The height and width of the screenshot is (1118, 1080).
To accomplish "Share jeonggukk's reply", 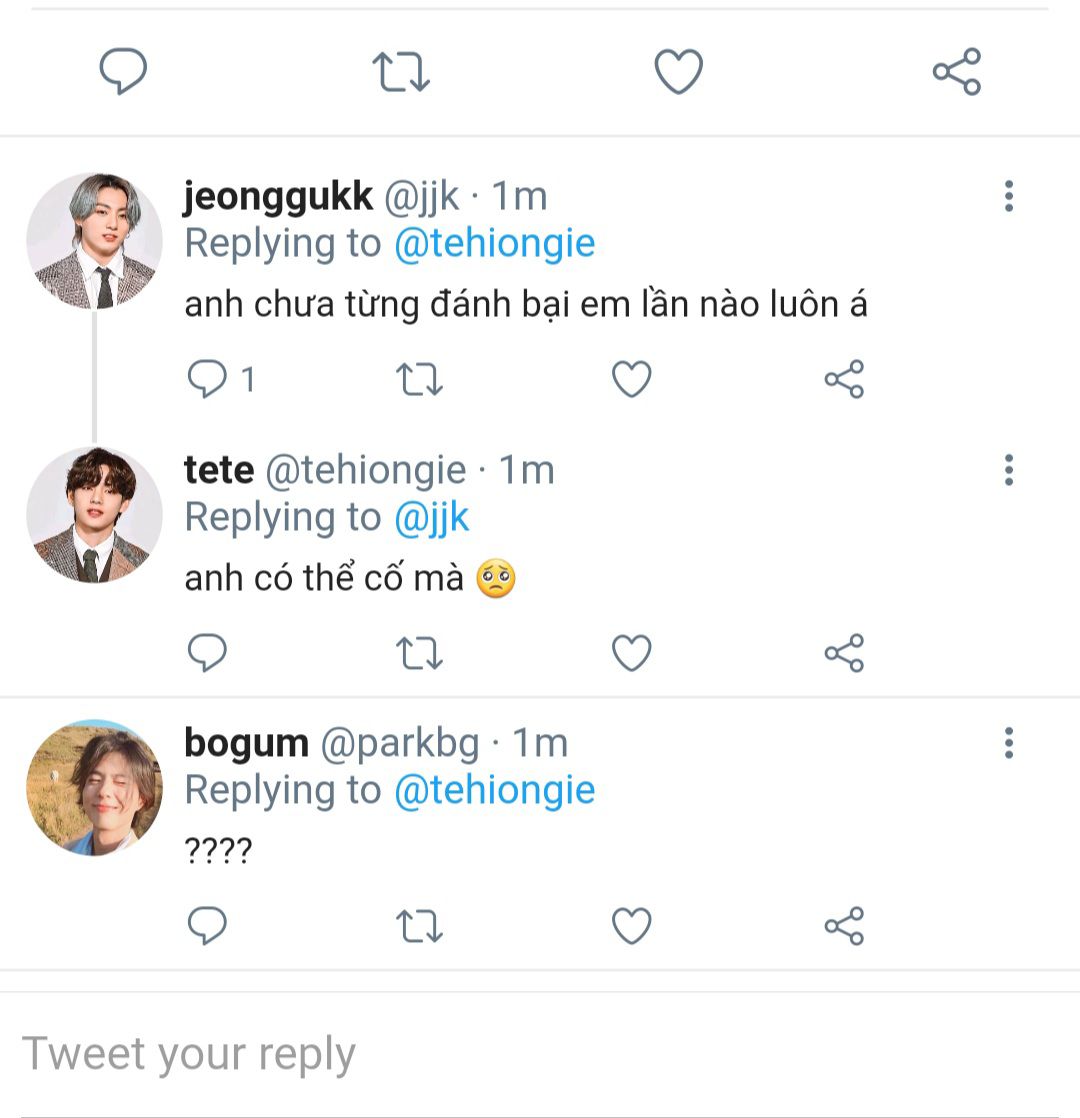I will pos(844,380).
